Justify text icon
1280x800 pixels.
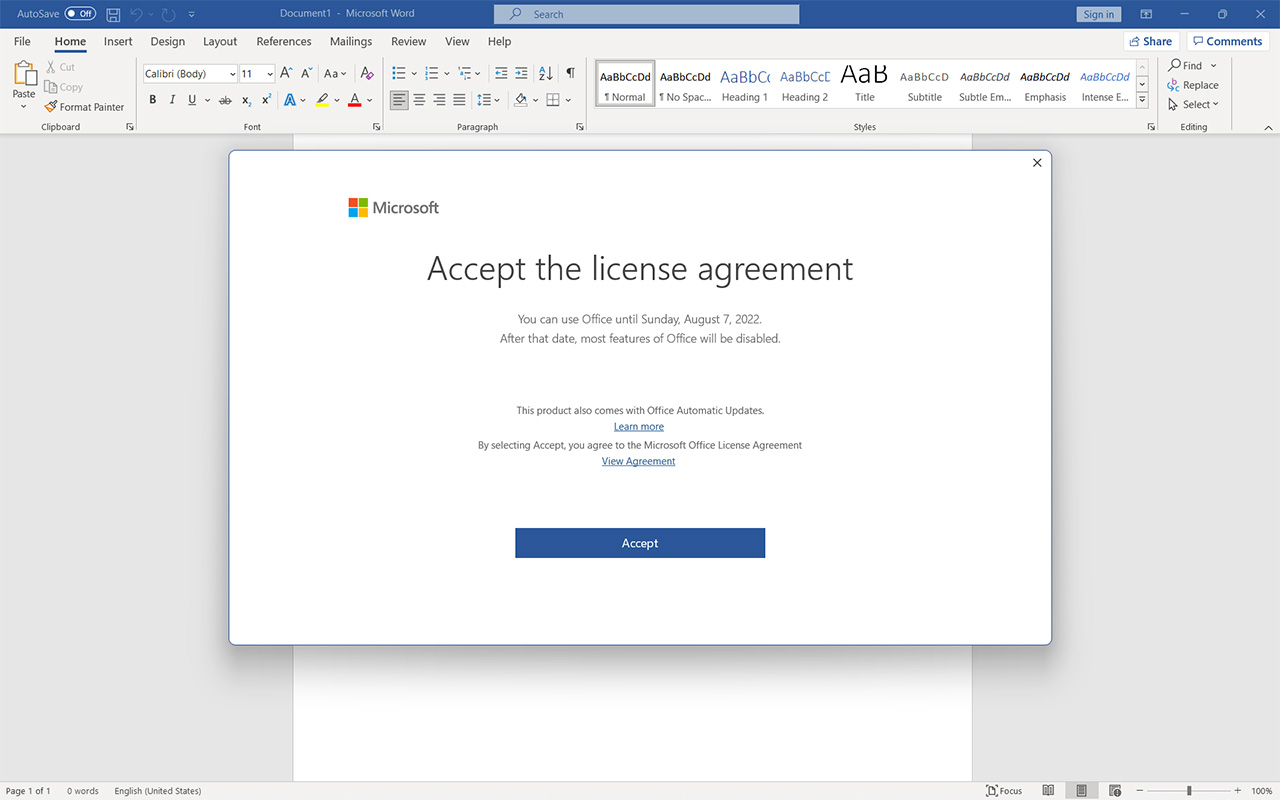(x=459, y=100)
